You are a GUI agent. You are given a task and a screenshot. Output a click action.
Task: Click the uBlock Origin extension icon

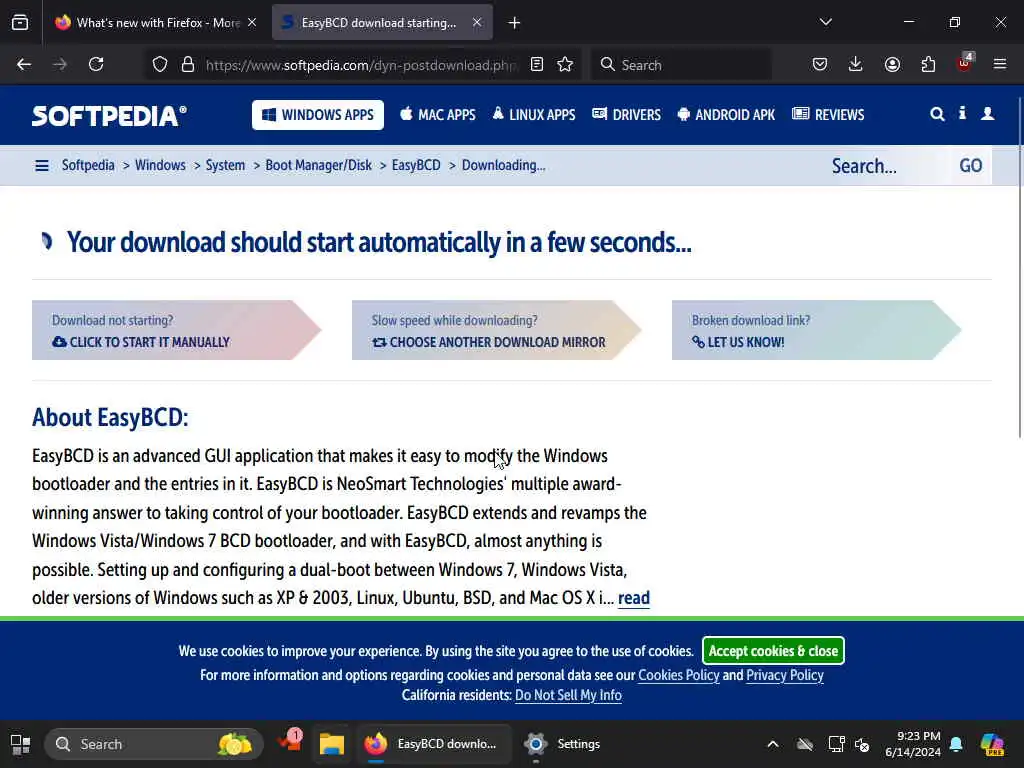coord(965,63)
